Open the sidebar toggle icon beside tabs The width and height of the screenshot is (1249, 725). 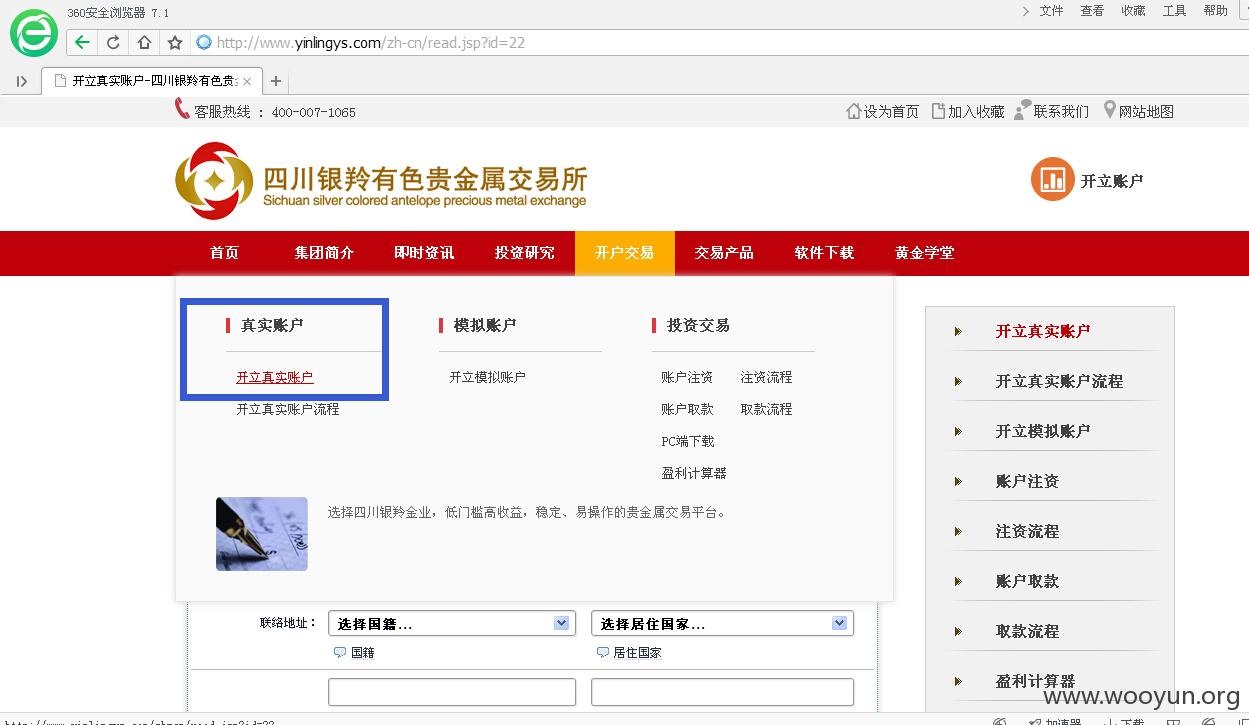pyautogui.click(x=22, y=81)
